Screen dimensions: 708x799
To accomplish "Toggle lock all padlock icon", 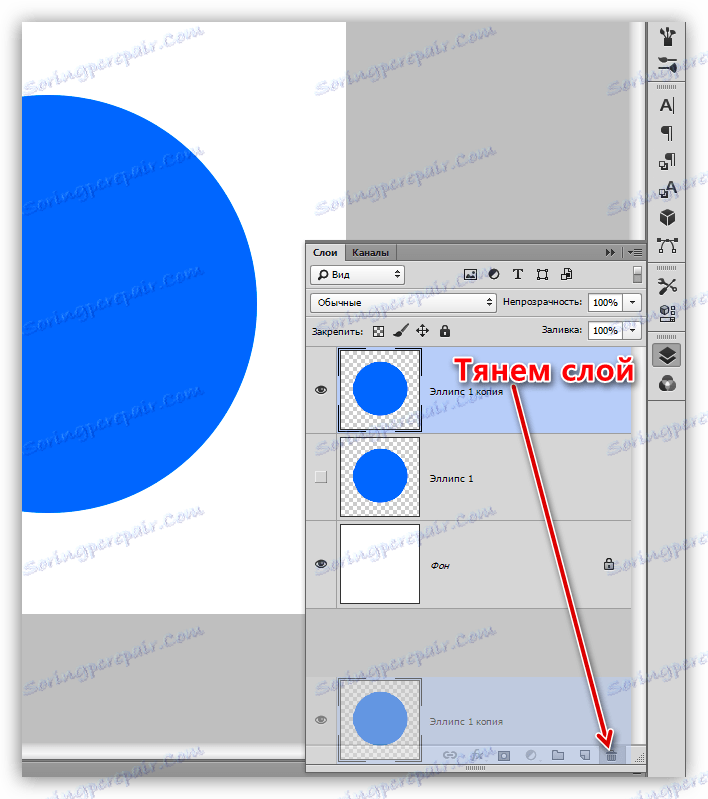I will pos(445,331).
